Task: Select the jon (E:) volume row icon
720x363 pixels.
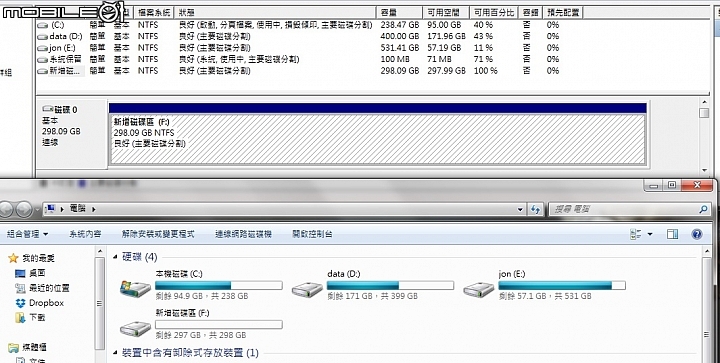Action: tap(43, 48)
